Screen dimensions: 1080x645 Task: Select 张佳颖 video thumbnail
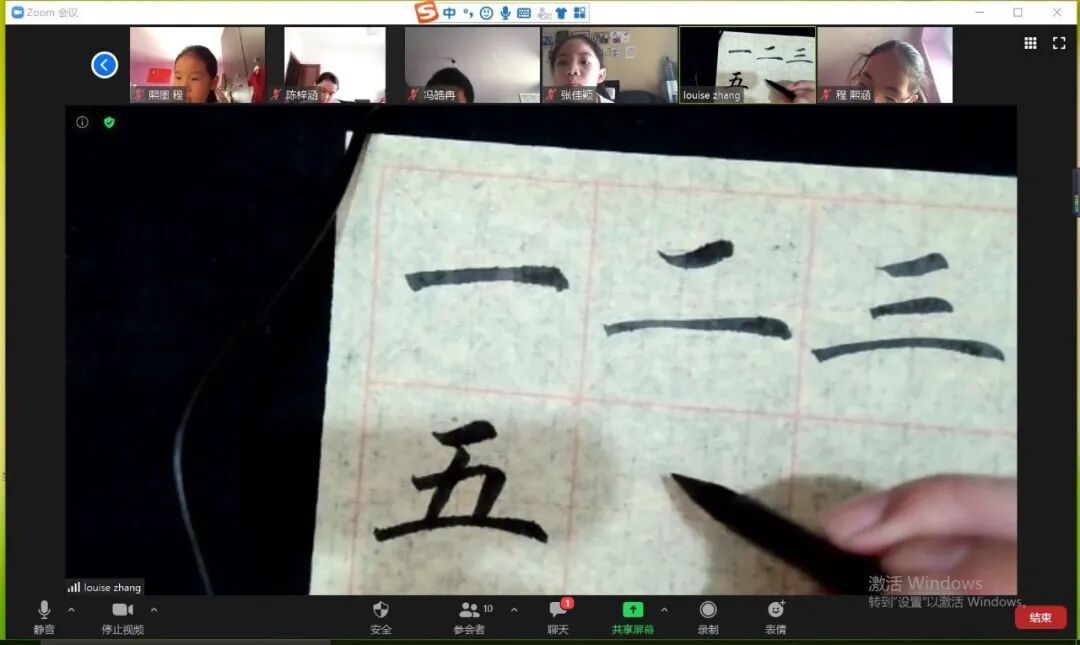point(610,65)
